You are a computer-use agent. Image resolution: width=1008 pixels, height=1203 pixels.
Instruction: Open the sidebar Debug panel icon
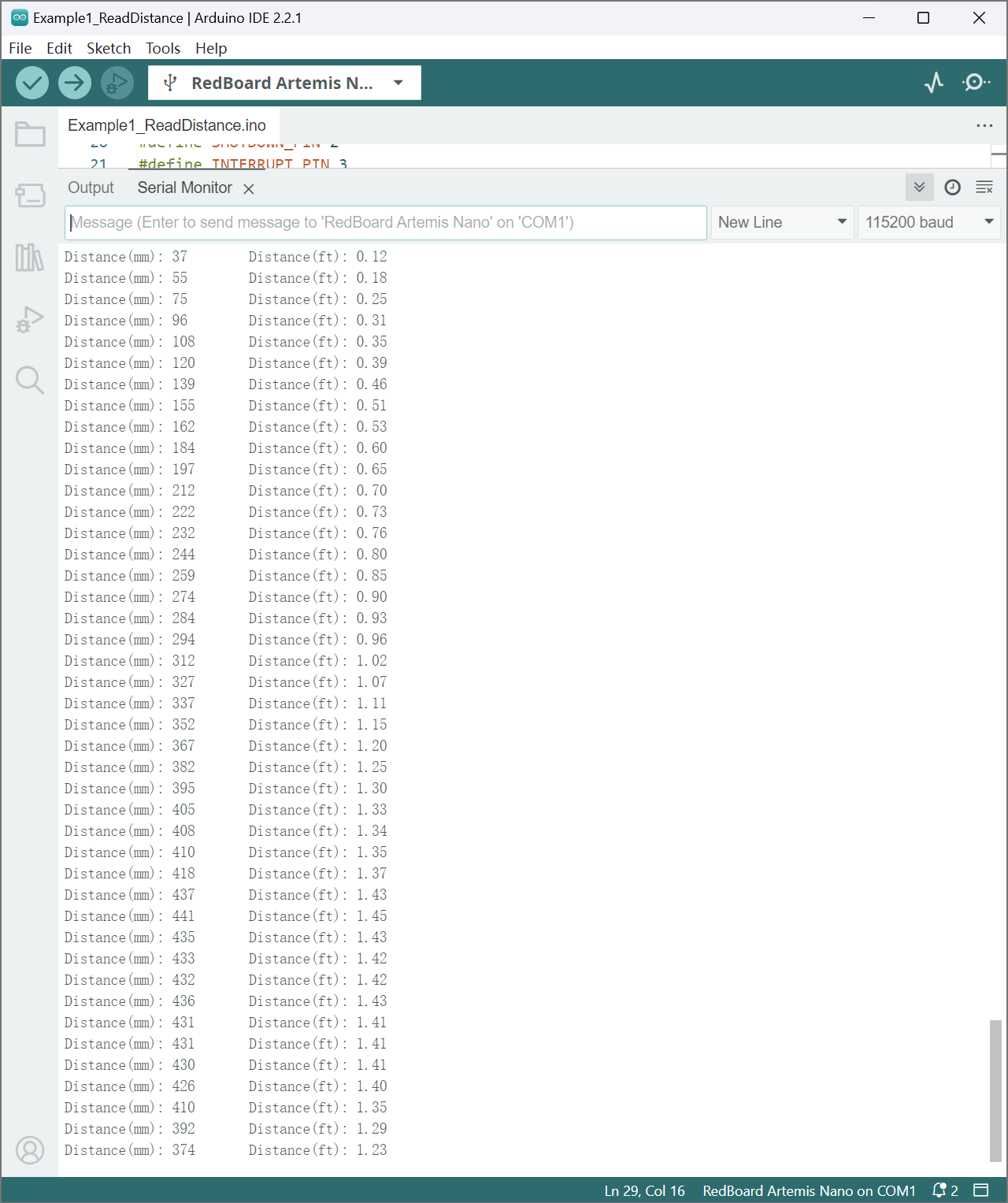pyautogui.click(x=30, y=319)
